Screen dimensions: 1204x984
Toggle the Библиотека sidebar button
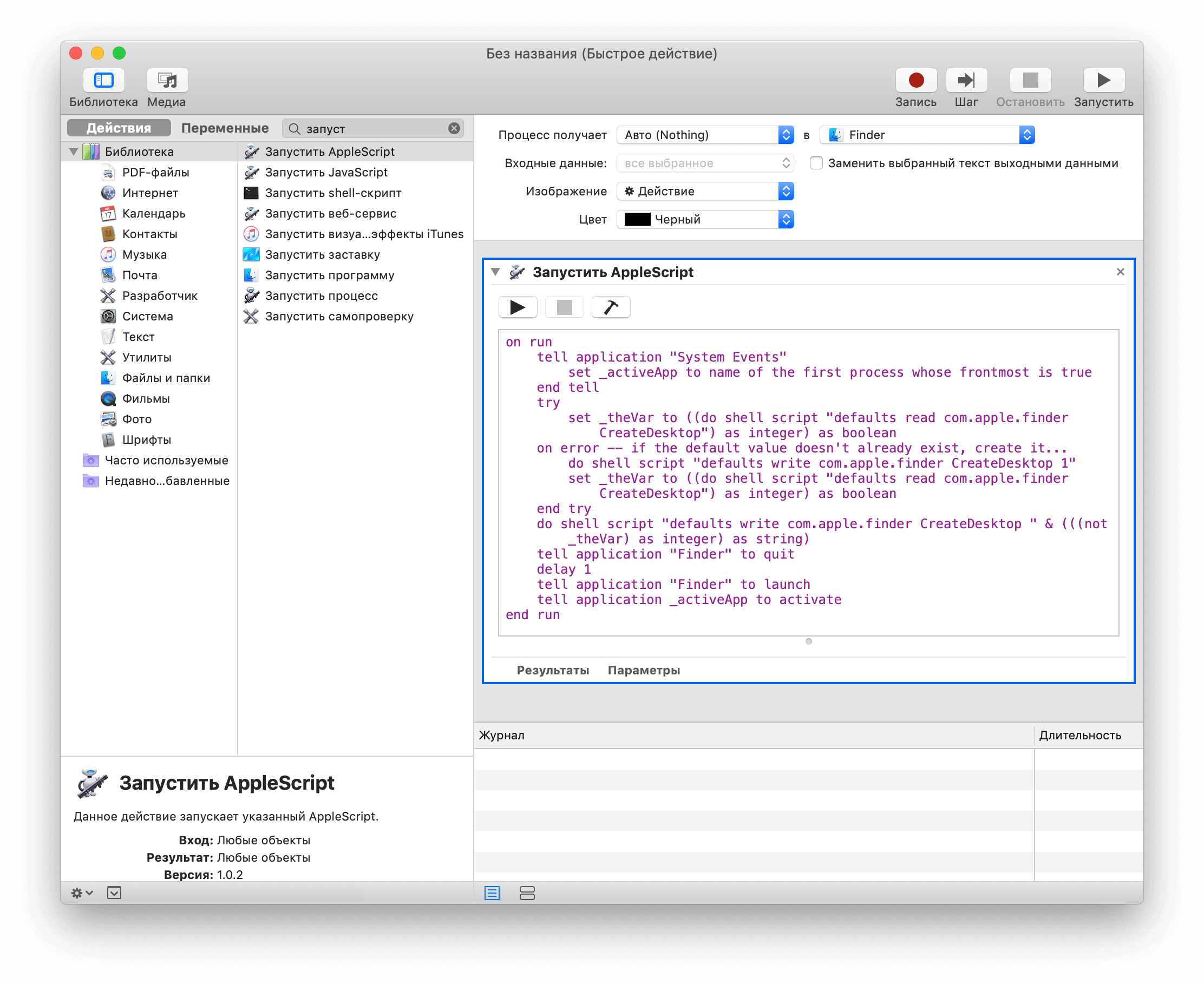104,80
